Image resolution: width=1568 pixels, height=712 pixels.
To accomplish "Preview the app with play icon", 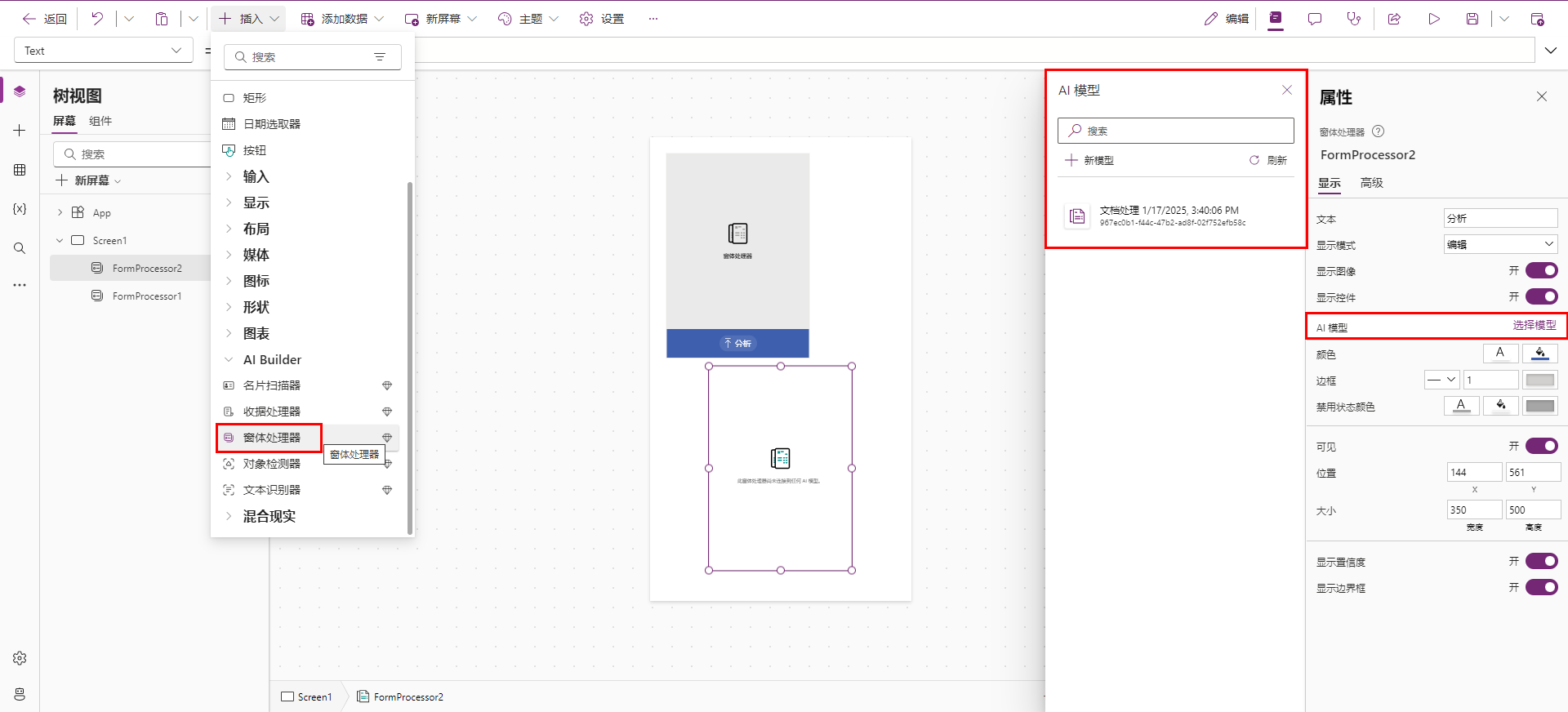I will (1434, 19).
